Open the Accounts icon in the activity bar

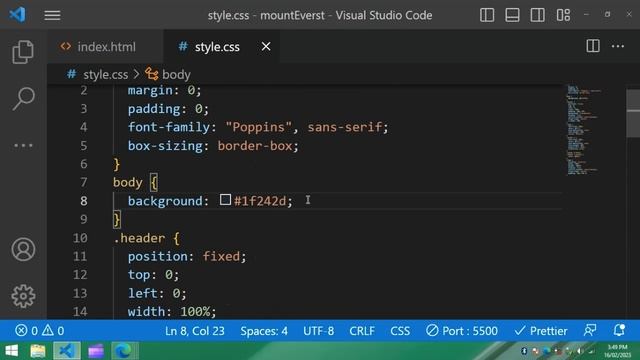click(x=23, y=249)
